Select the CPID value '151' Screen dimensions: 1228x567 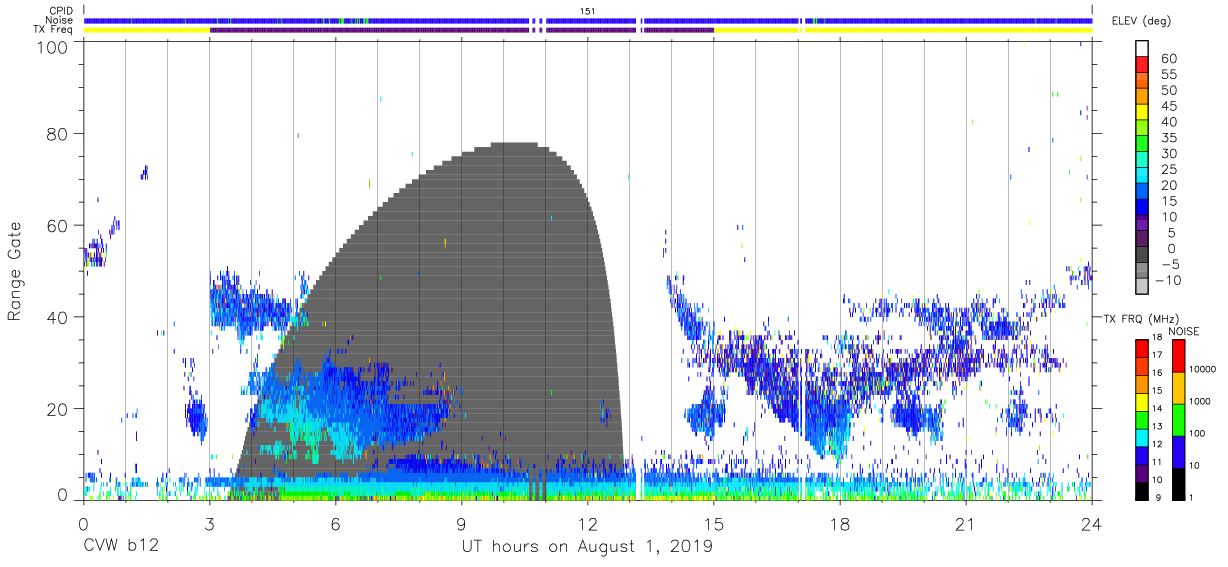pos(587,11)
